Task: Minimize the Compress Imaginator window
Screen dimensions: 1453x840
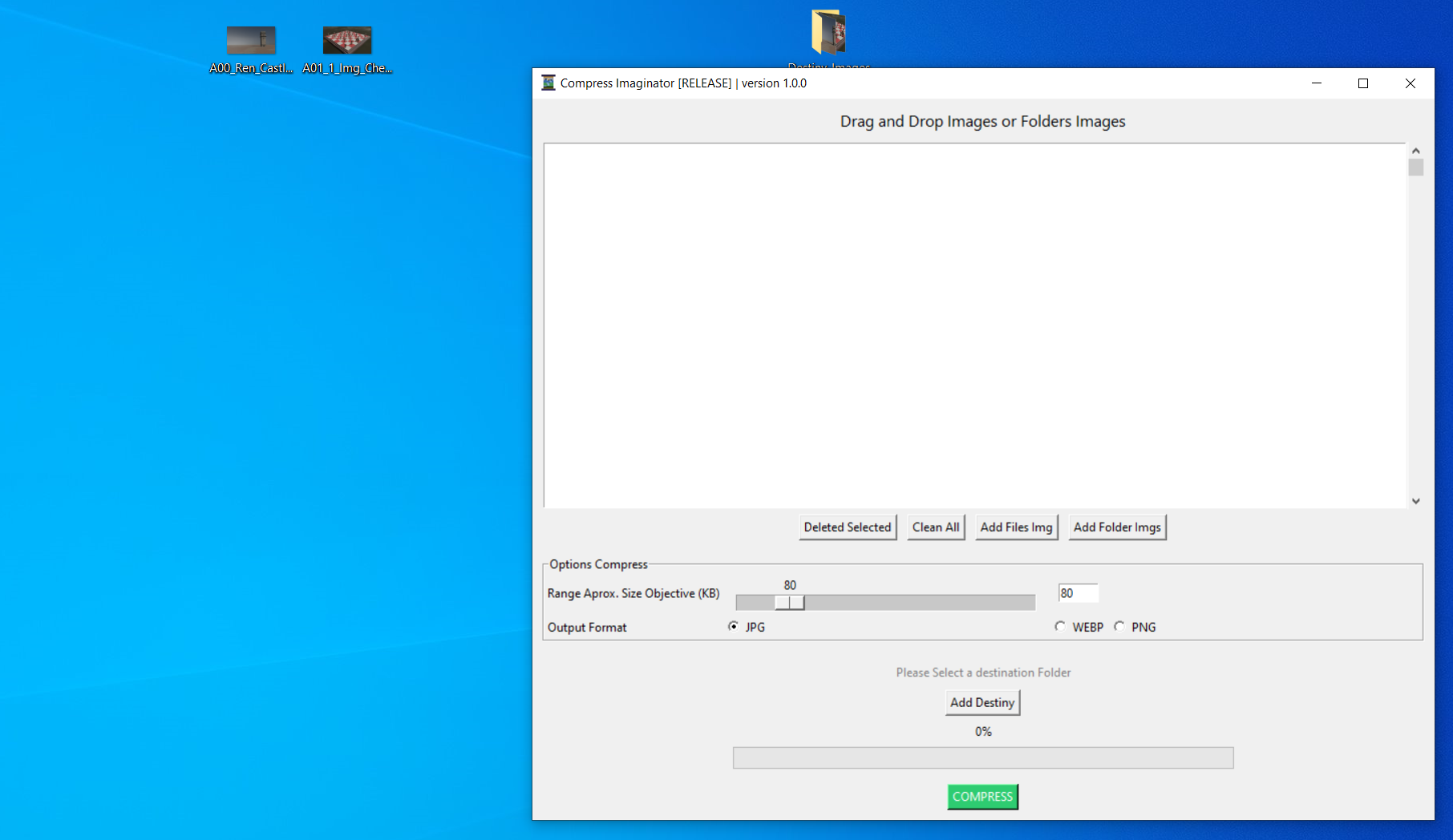Action: pyautogui.click(x=1317, y=83)
